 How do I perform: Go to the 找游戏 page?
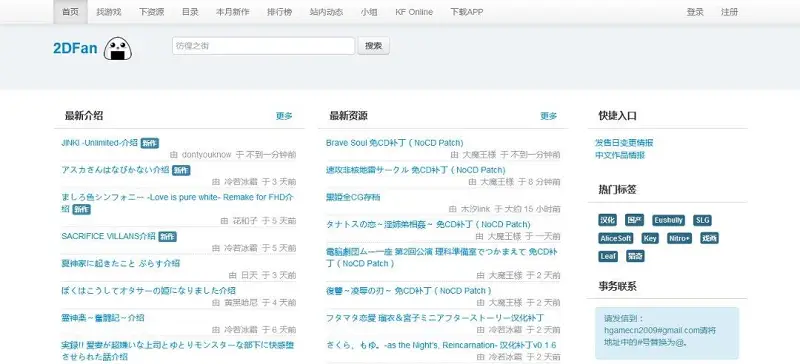[x=109, y=12]
